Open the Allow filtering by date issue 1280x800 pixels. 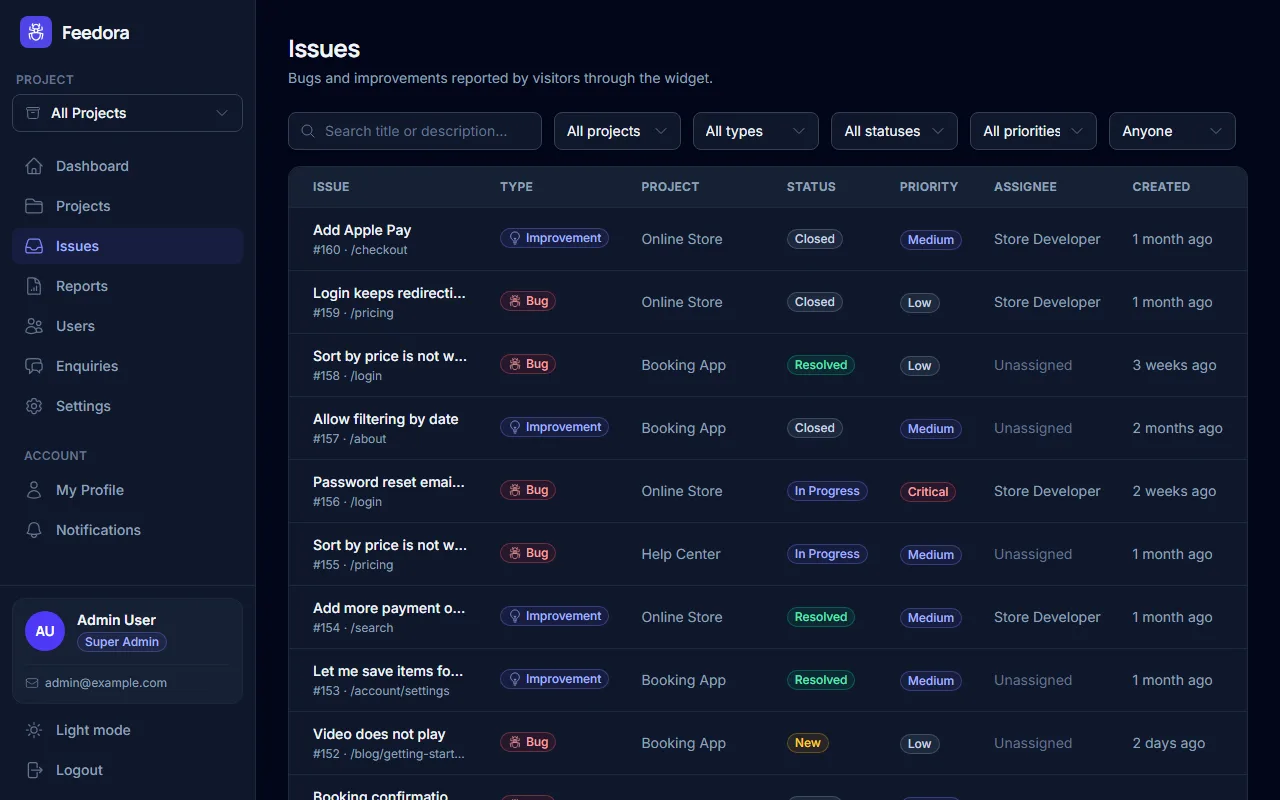click(386, 419)
